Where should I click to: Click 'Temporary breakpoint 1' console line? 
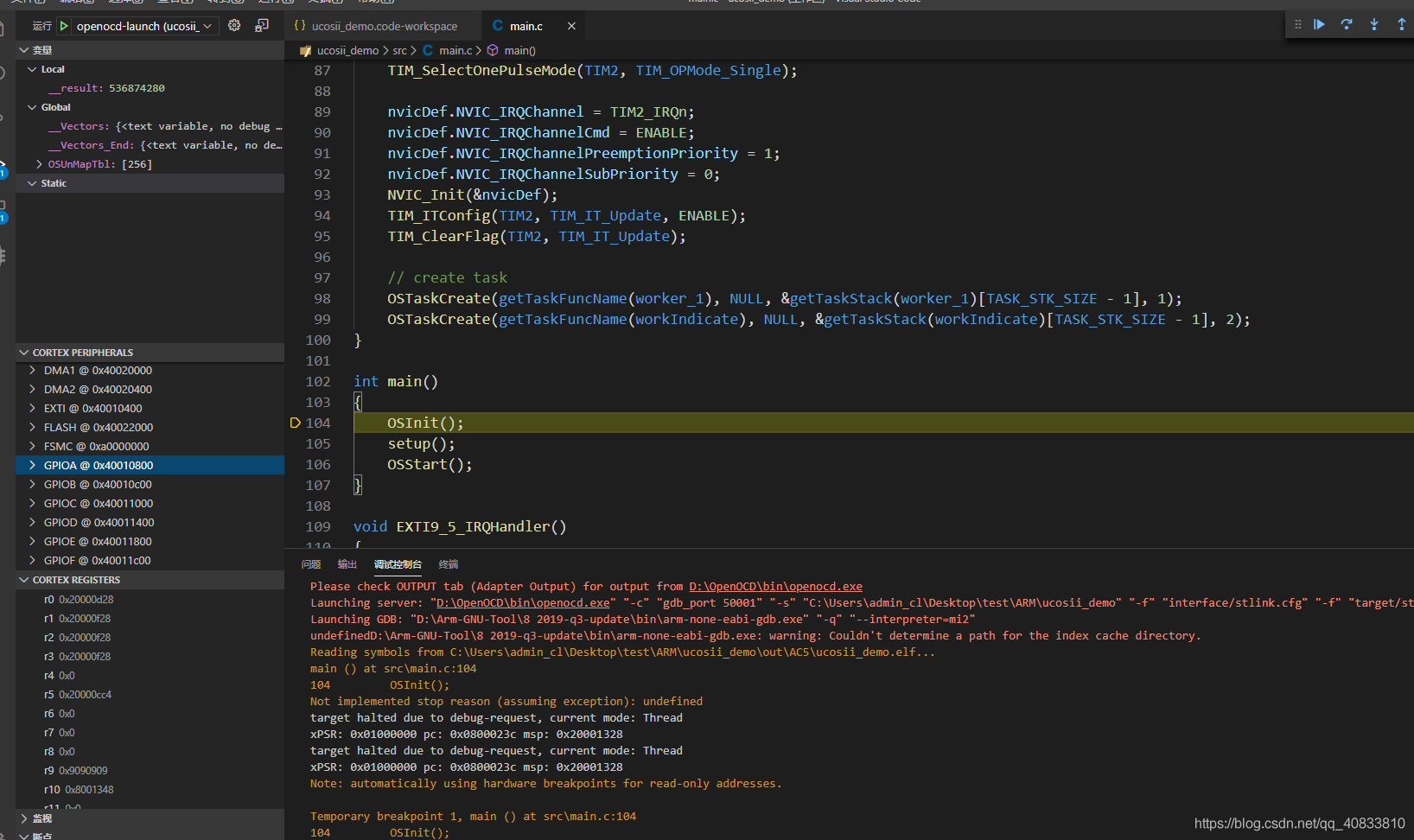473,816
